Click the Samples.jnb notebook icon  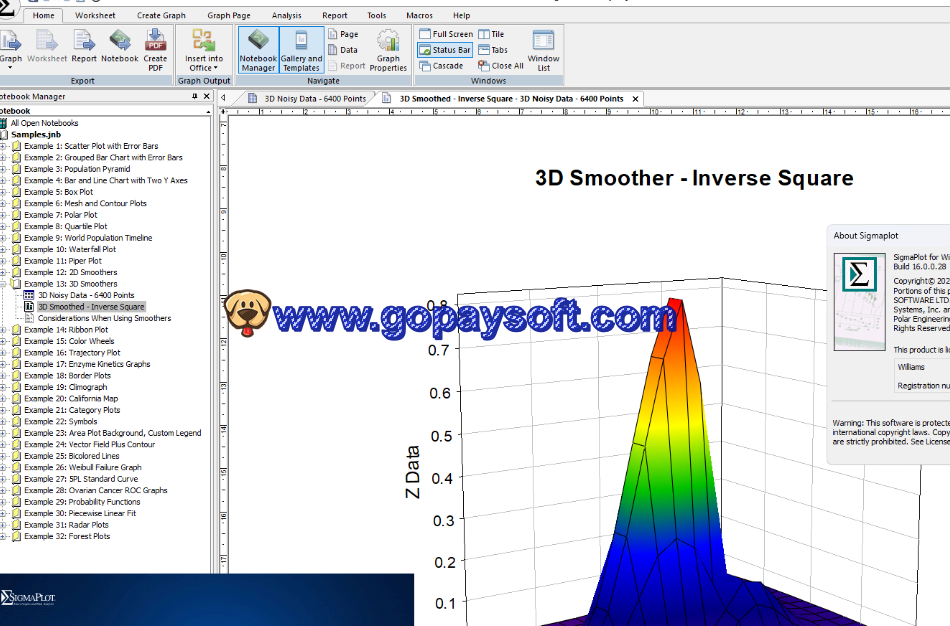click(4, 135)
